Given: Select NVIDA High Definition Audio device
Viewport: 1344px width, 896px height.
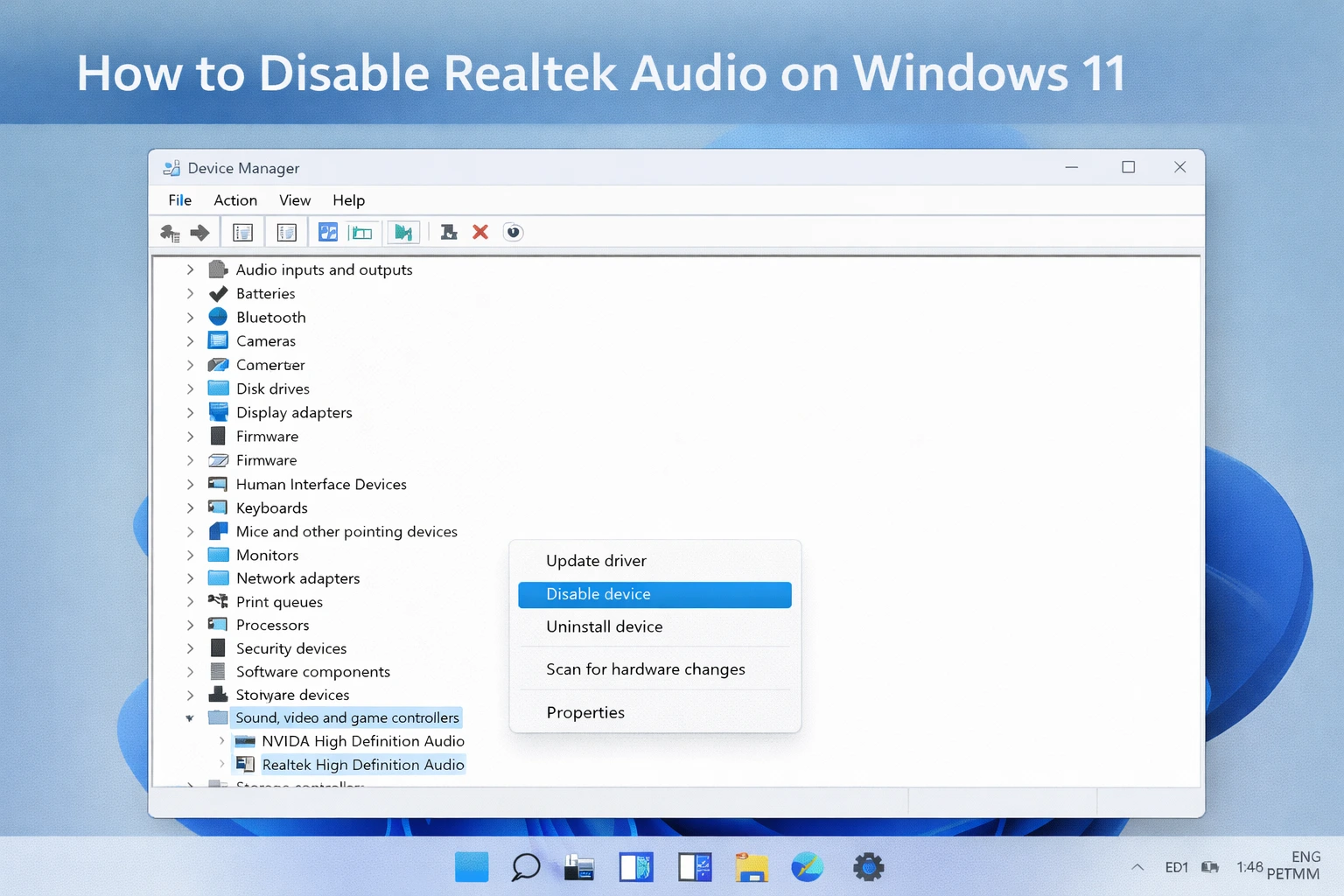Looking at the screenshot, I should (362, 740).
